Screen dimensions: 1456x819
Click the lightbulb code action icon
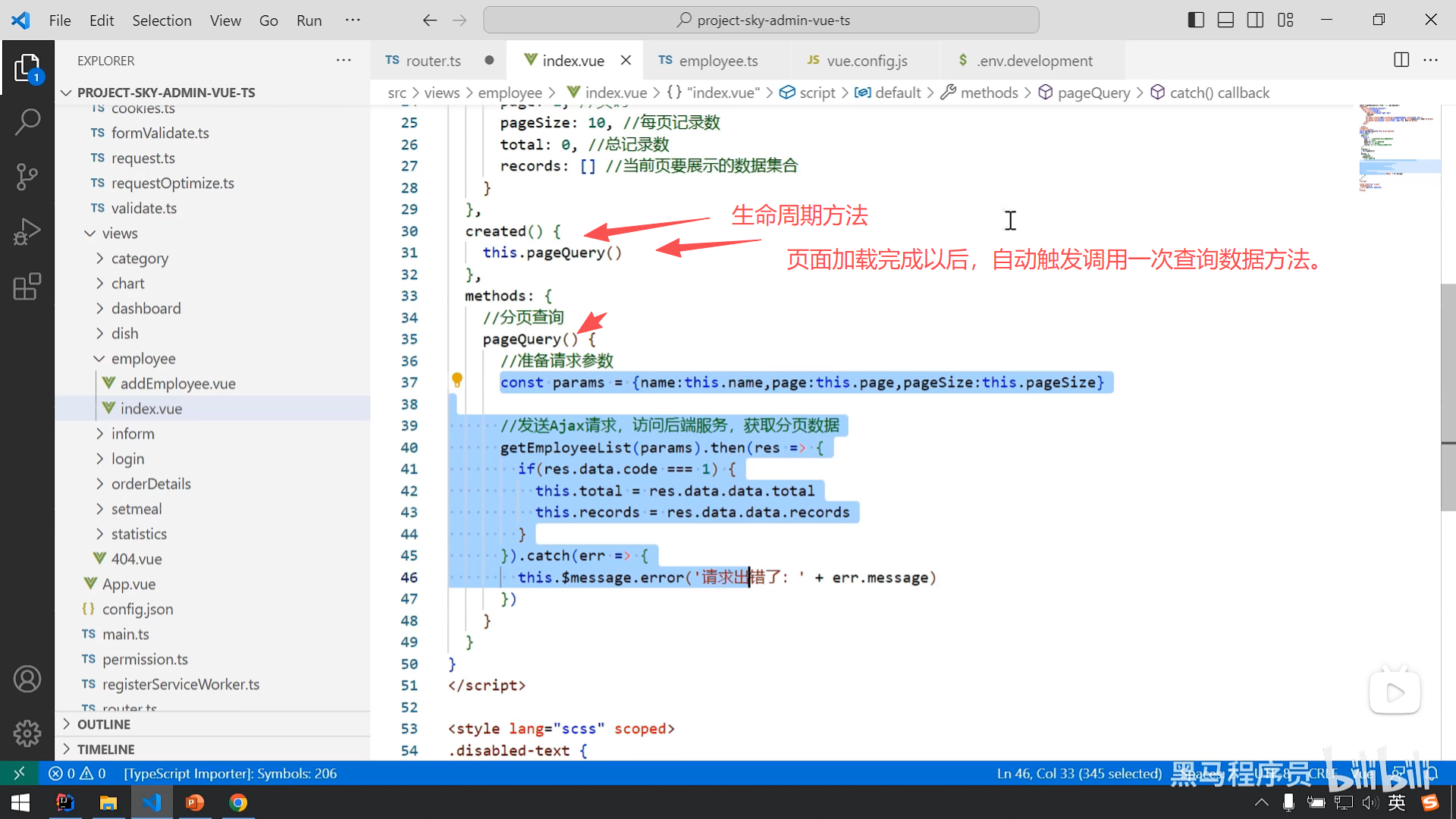tap(457, 380)
